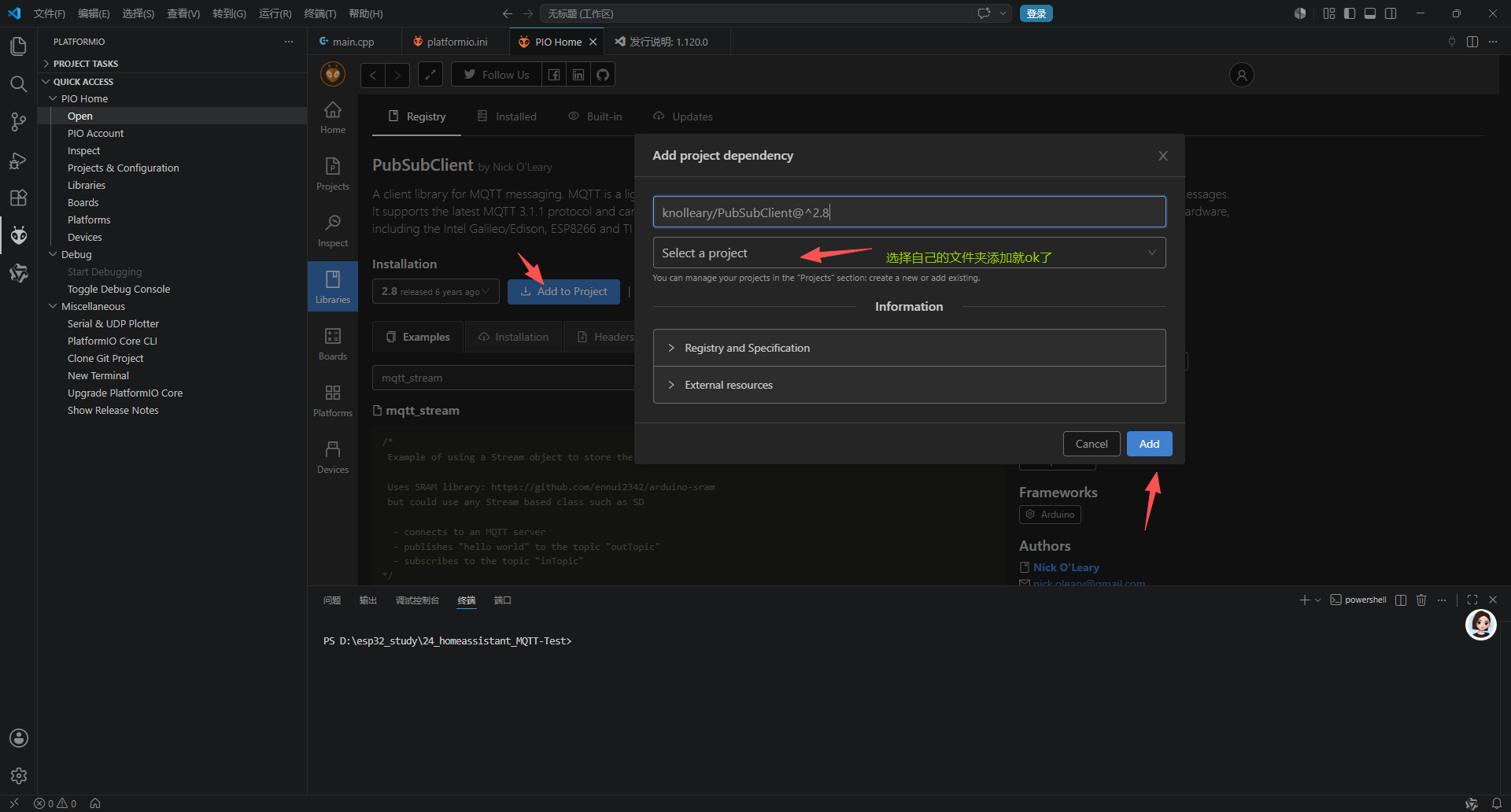Click Add button in dependency dialog
Screen dimensions: 1511x812
pyautogui.click(x=1149, y=444)
